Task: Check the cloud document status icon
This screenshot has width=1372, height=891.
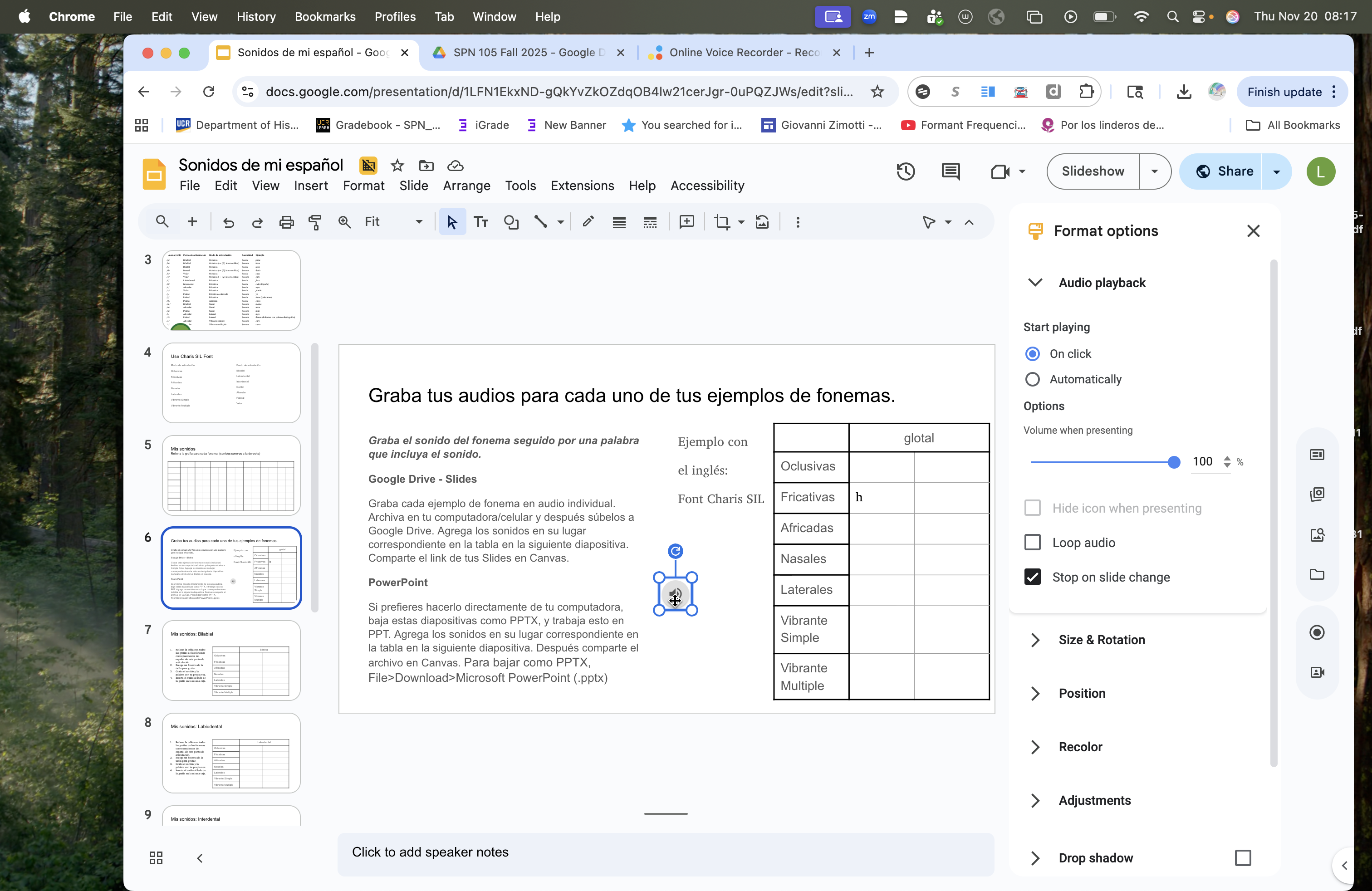Action: coord(456,166)
